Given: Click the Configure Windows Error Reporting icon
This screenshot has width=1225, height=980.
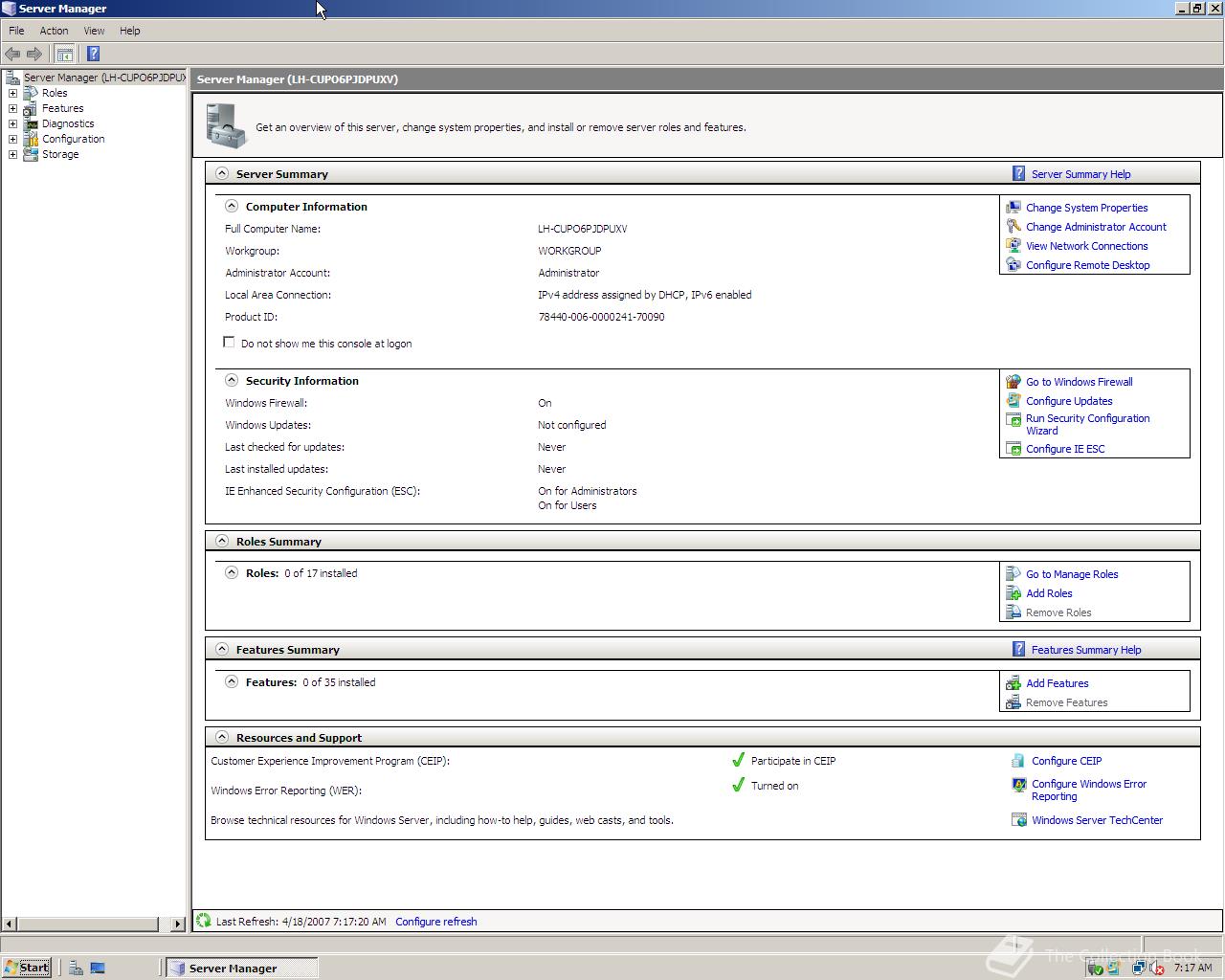Looking at the screenshot, I should pos(1019,785).
